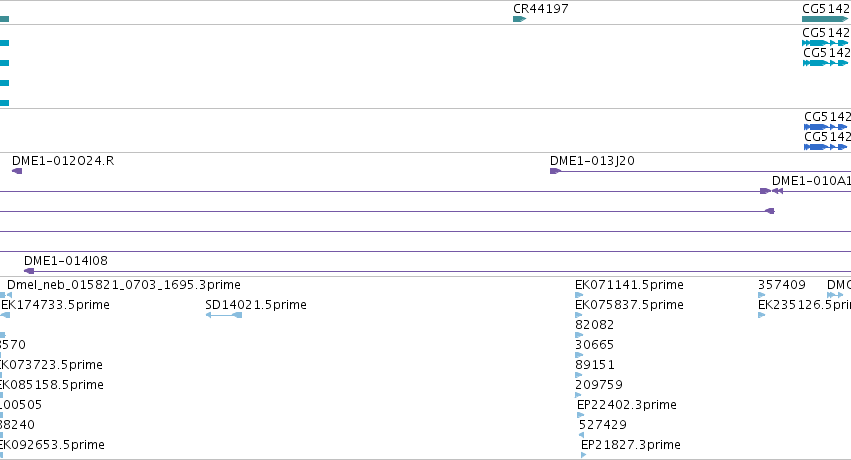Click the DME1-012O24.R label
The image size is (851, 460).
pos(63,161)
